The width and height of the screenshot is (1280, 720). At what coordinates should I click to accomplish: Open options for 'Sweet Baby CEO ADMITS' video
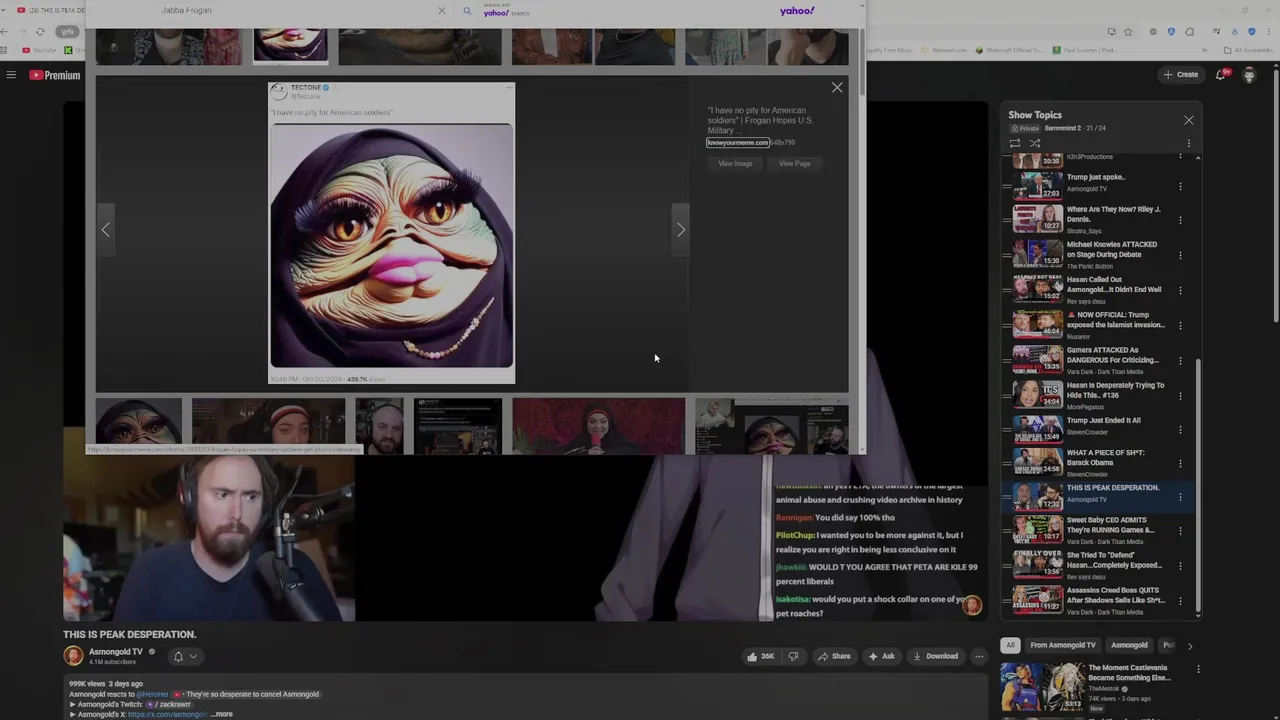1180,530
